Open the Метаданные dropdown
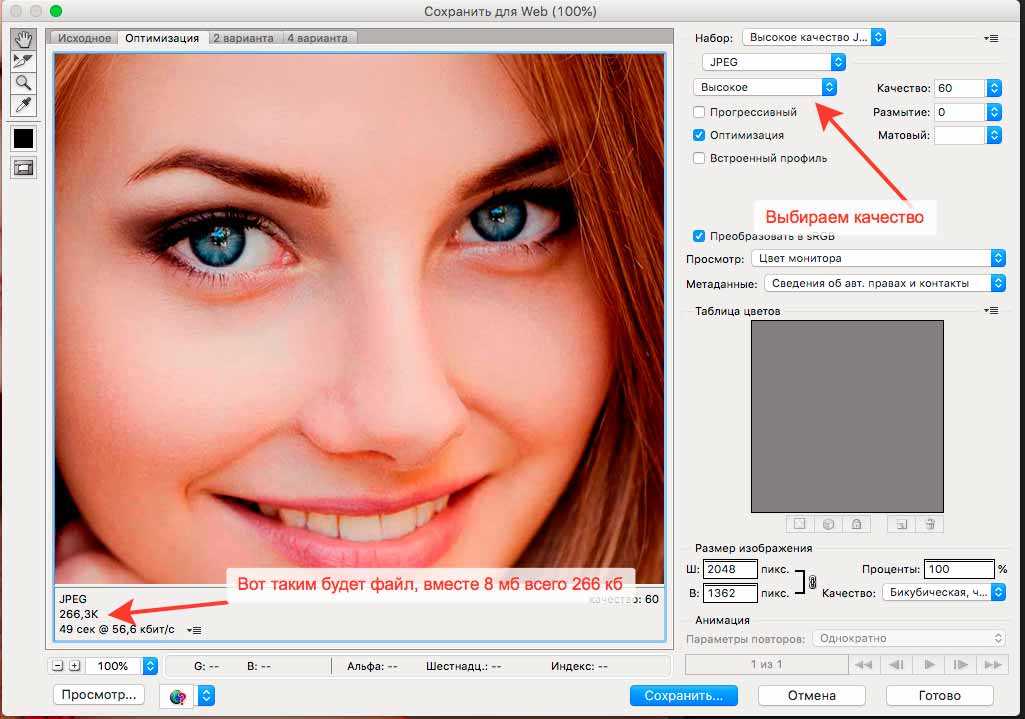The image size is (1025, 719). [x=884, y=283]
